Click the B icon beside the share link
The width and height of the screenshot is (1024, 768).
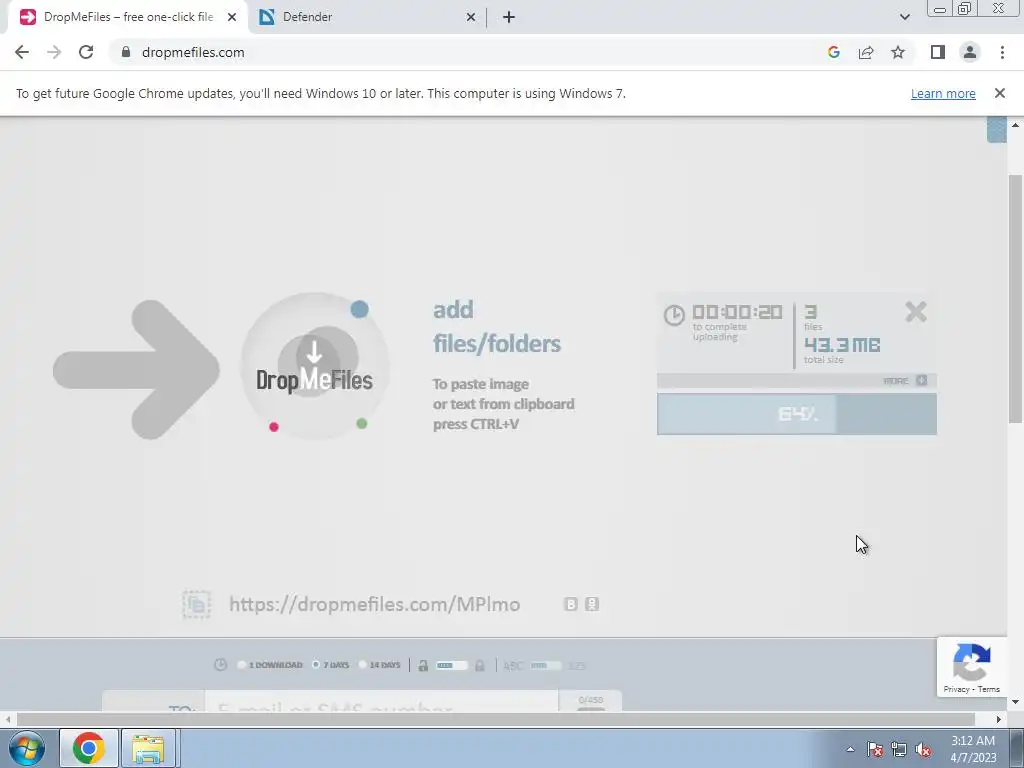pos(571,604)
